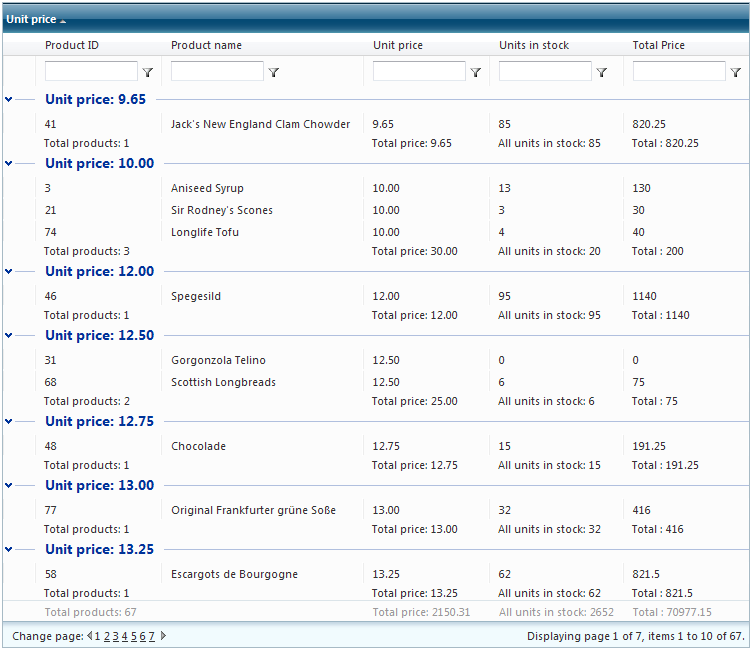Image resolution: width=751 pixels, height=648 pixels.
Task: Click current page number 1
Action: pos(98,636)
